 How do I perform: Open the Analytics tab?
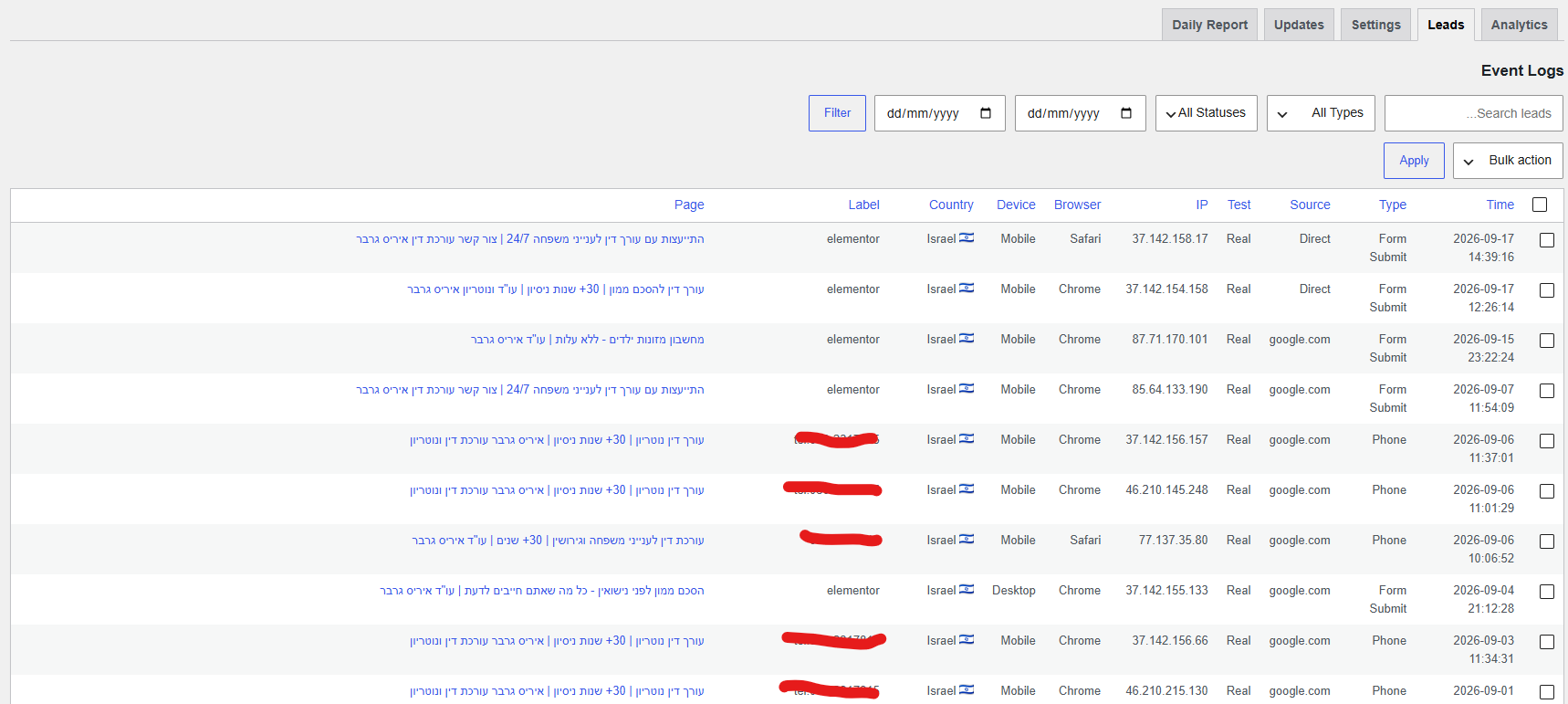pyautogui.click(x=1520, y=25)
